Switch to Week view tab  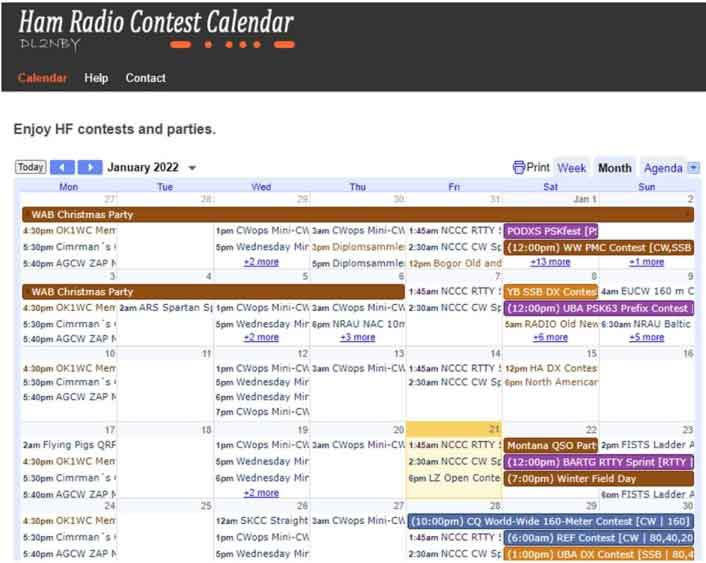click(571, 168)
